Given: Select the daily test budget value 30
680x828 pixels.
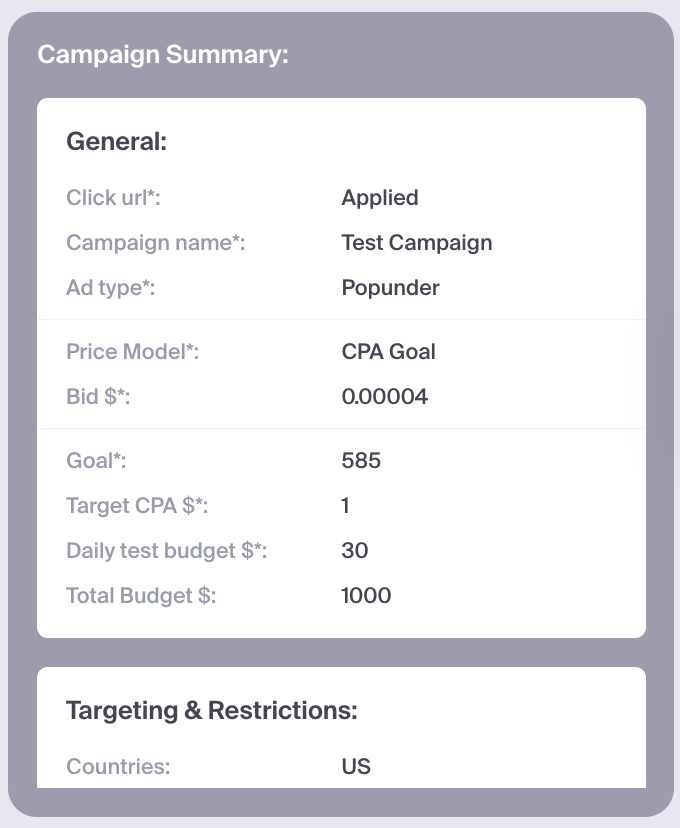Looking at the screenshot, I should (354, 551).
